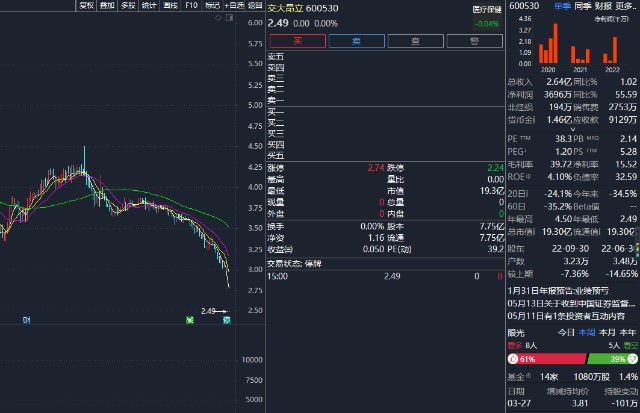640x413 pixels.
Task: Click the 涨停 limit-up price 2.74
Action: pyautogui.click(x=376, y=168)
